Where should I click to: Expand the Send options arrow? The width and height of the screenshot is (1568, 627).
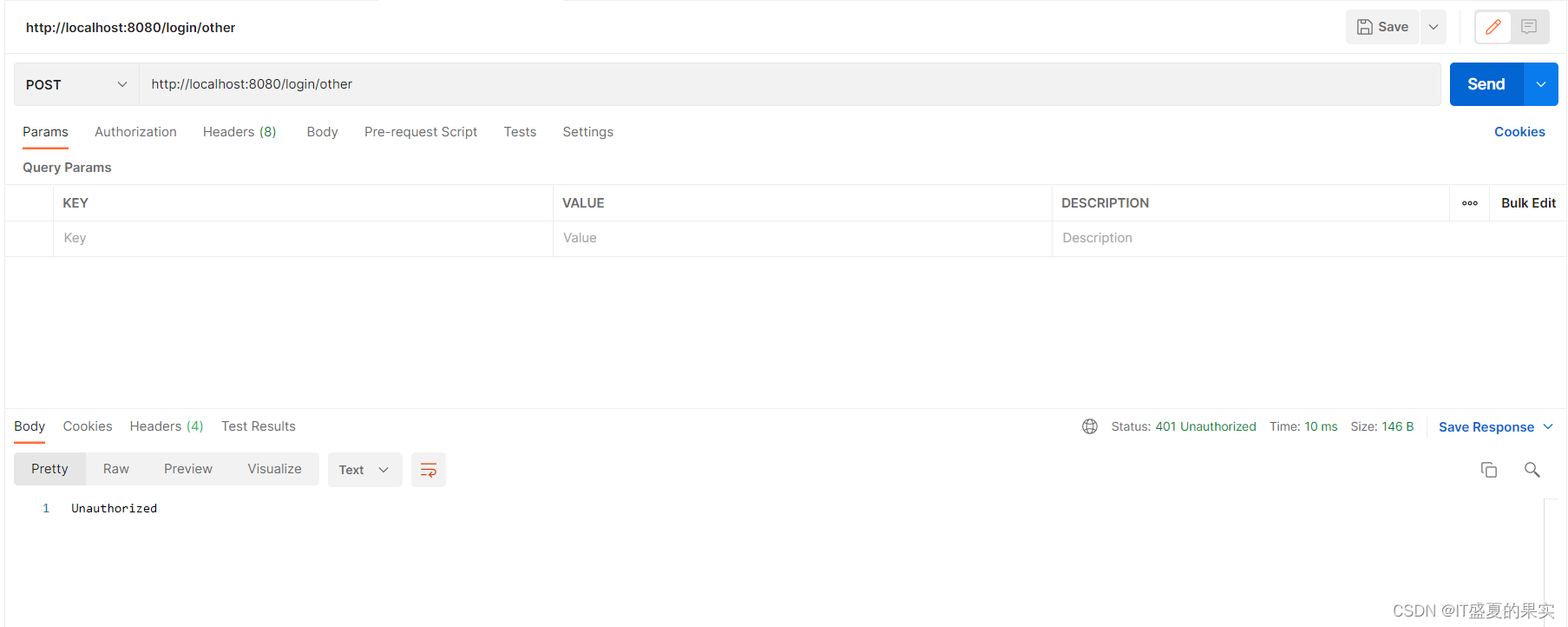tap(1540, 84)
